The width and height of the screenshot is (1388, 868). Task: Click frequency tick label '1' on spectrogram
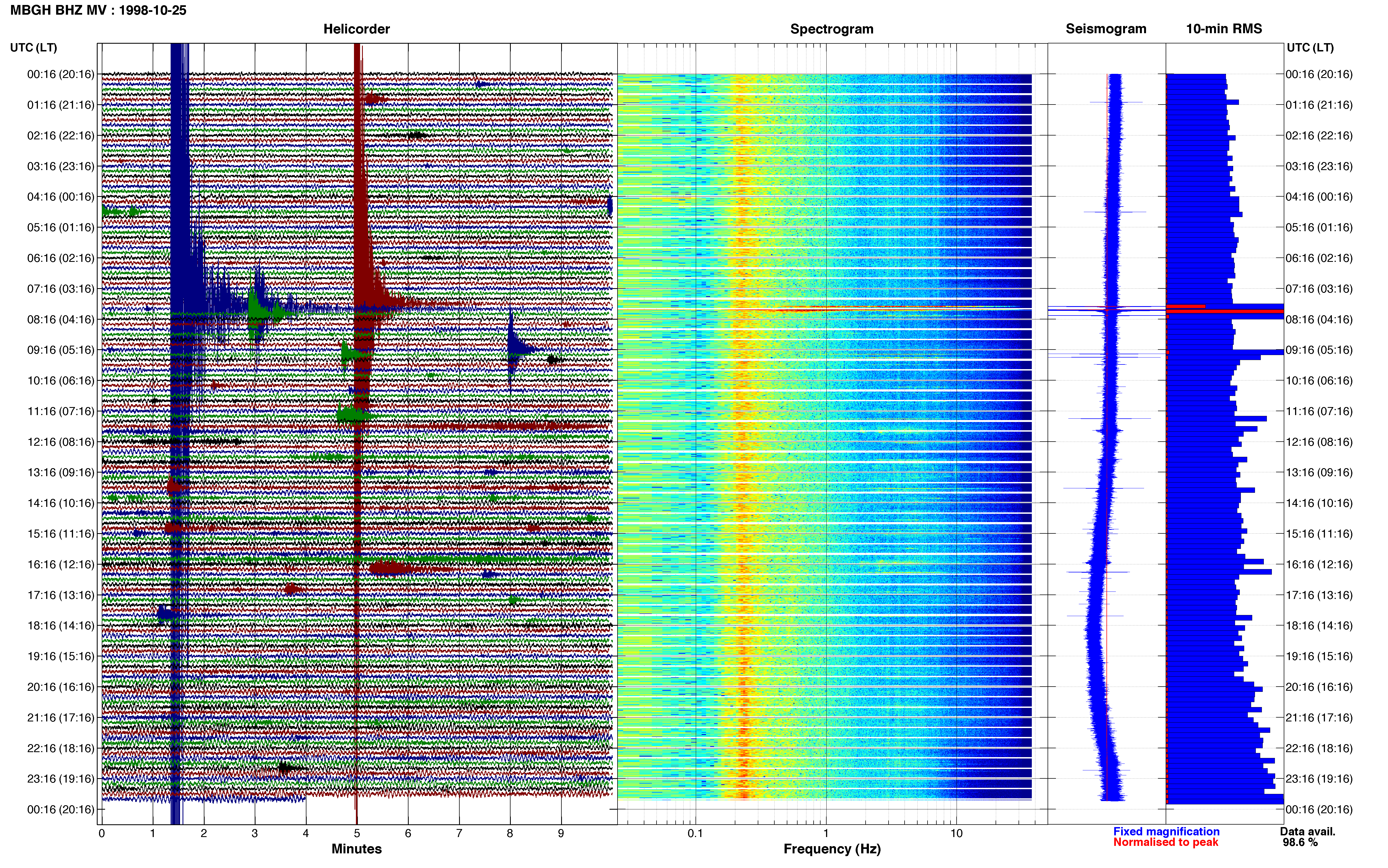(x=826, y=833)
